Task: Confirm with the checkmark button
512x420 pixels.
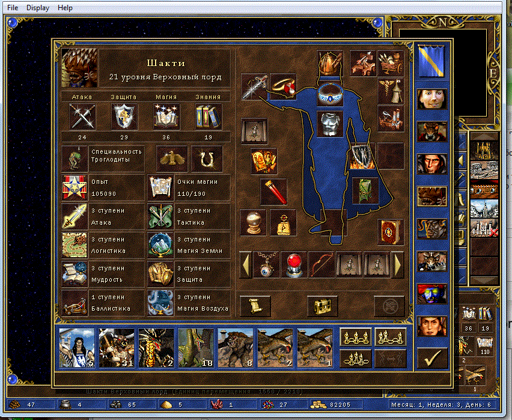Action: [432, 358]
